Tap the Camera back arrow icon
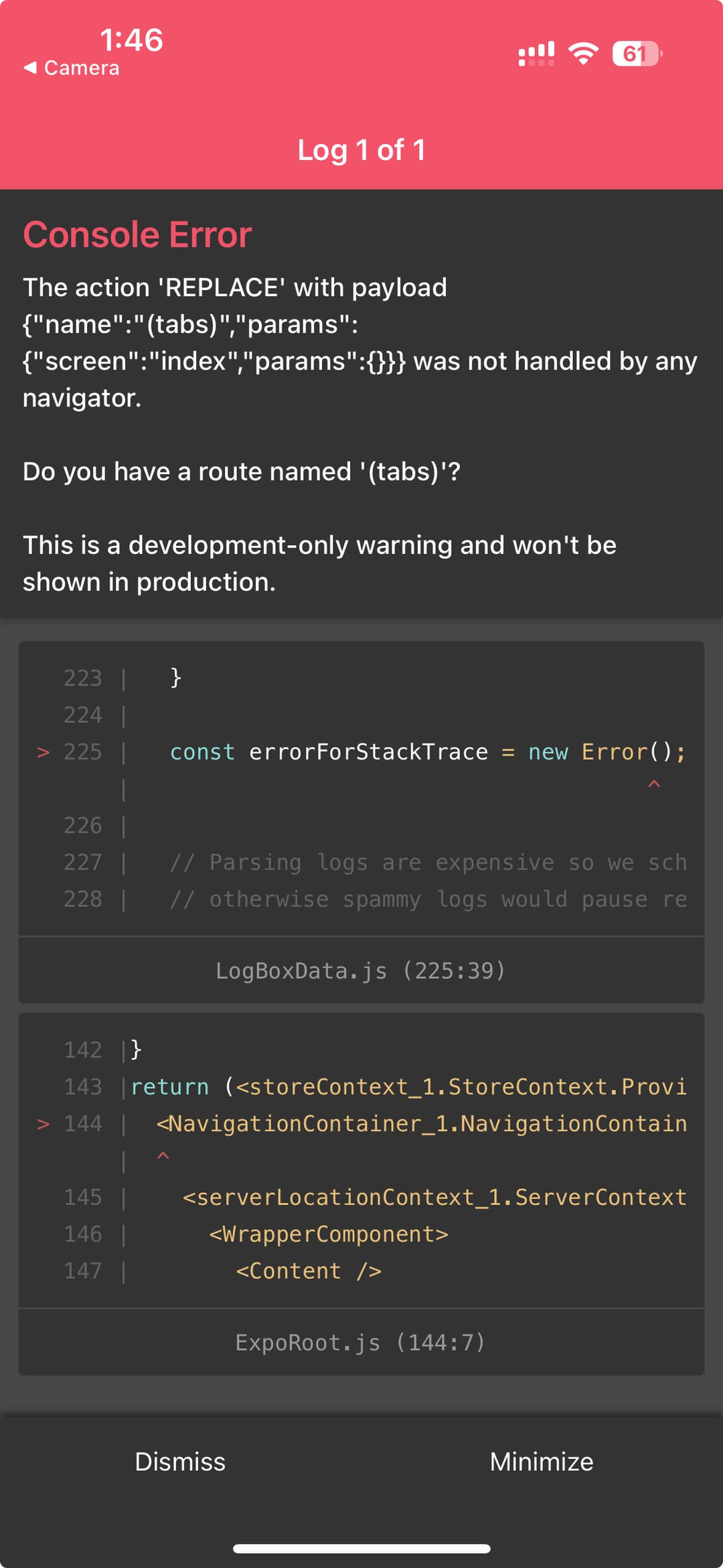Screen dimensions: 723x1568 tap(29, 68)
